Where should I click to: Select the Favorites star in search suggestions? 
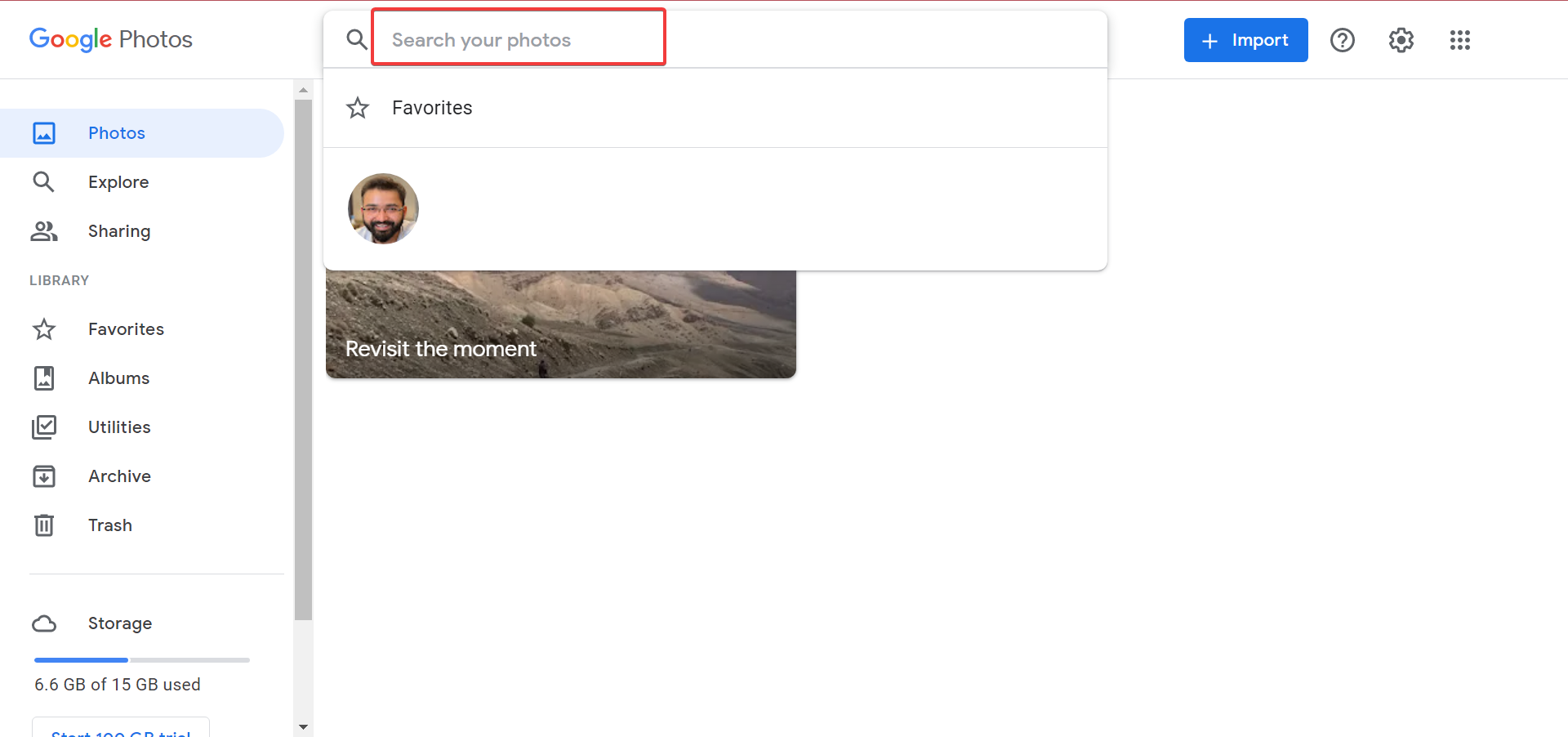coord(358,108)
